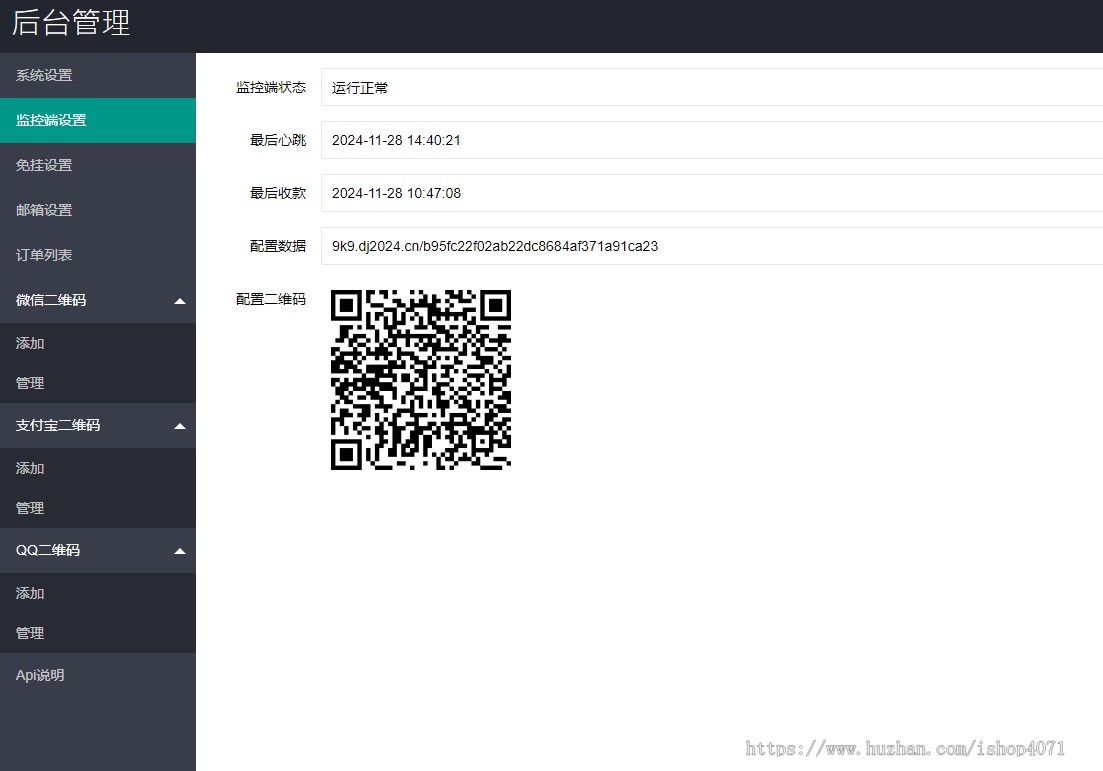
Task: Click 微信二维码 section header
Action: pos(98,300)
